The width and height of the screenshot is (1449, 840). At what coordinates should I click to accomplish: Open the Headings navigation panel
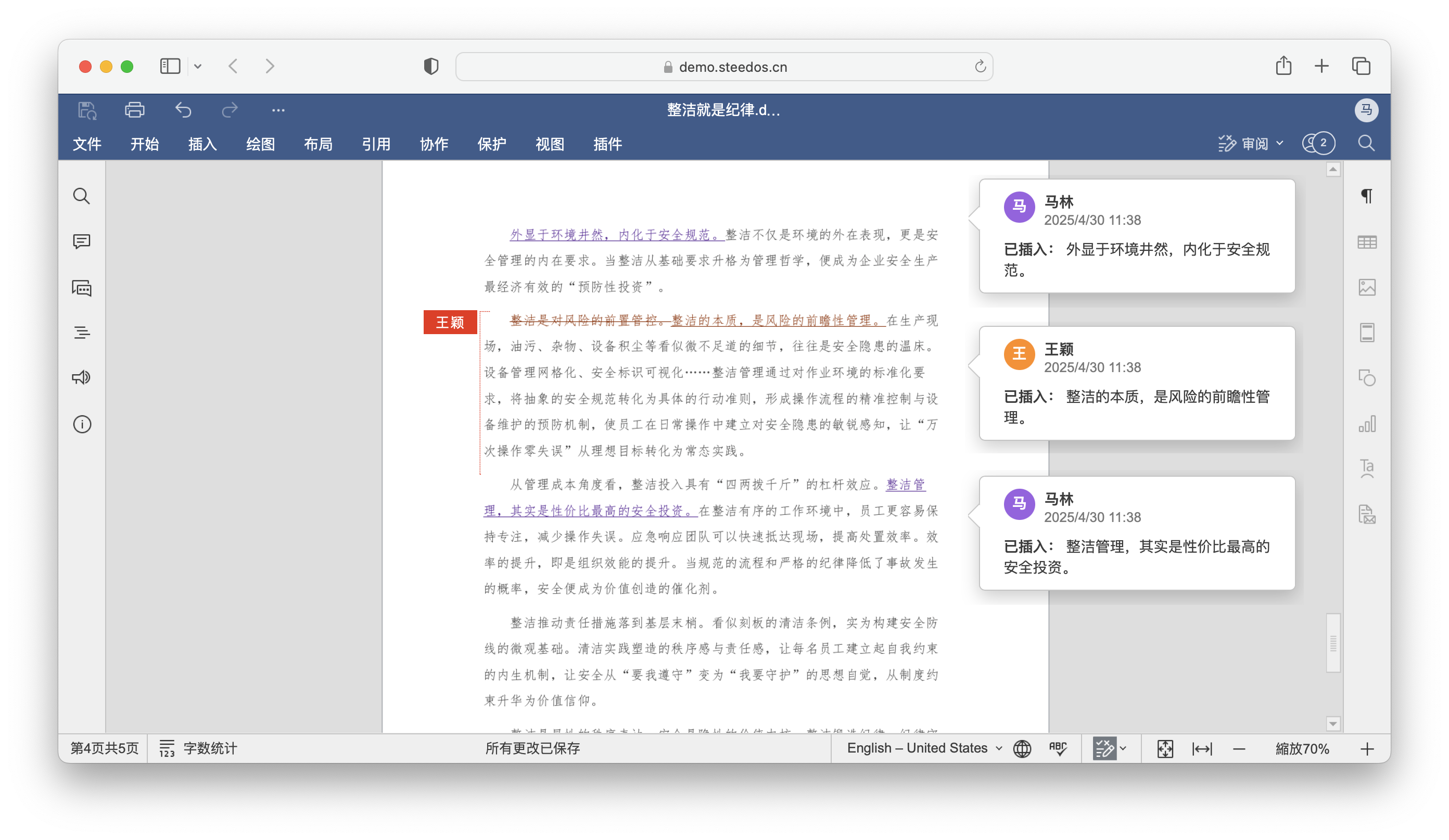click(82, 333)
